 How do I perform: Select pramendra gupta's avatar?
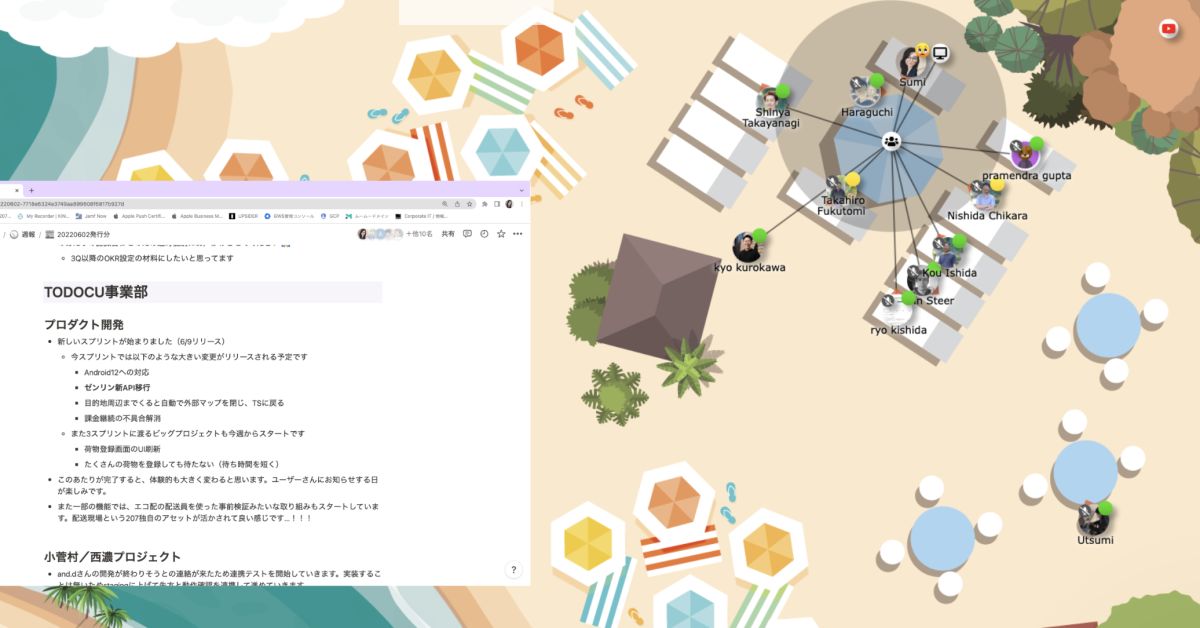(1023, 155)
